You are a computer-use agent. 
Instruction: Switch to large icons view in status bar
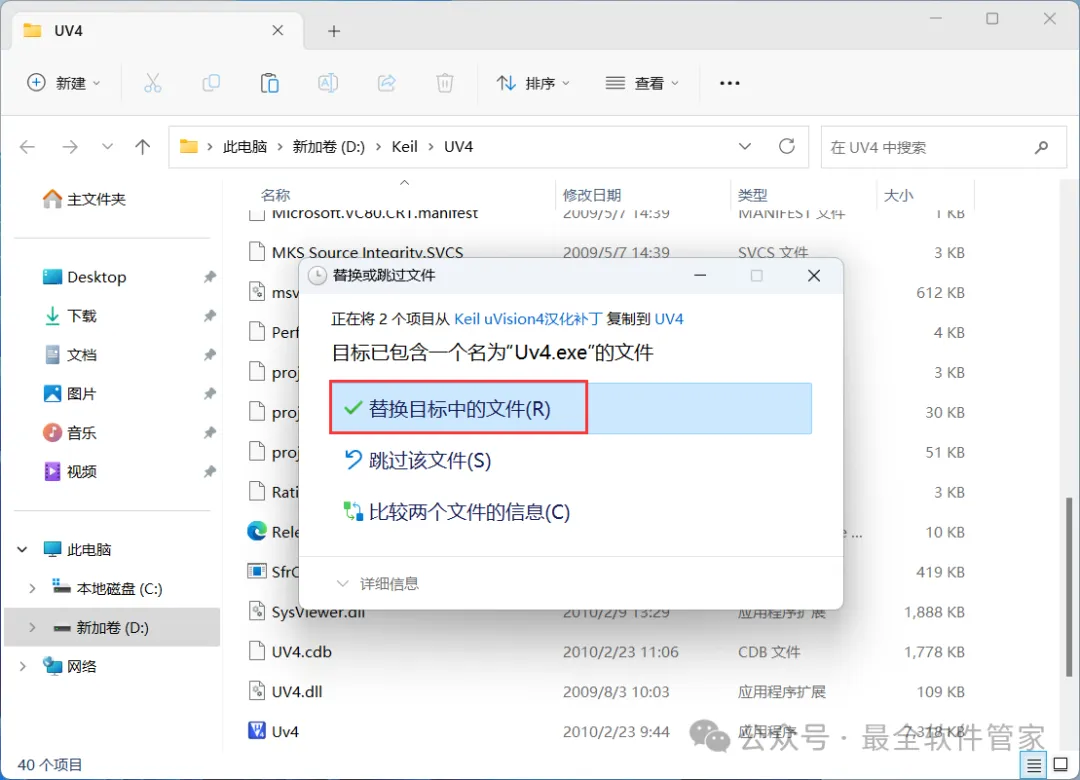(1061, 764)
